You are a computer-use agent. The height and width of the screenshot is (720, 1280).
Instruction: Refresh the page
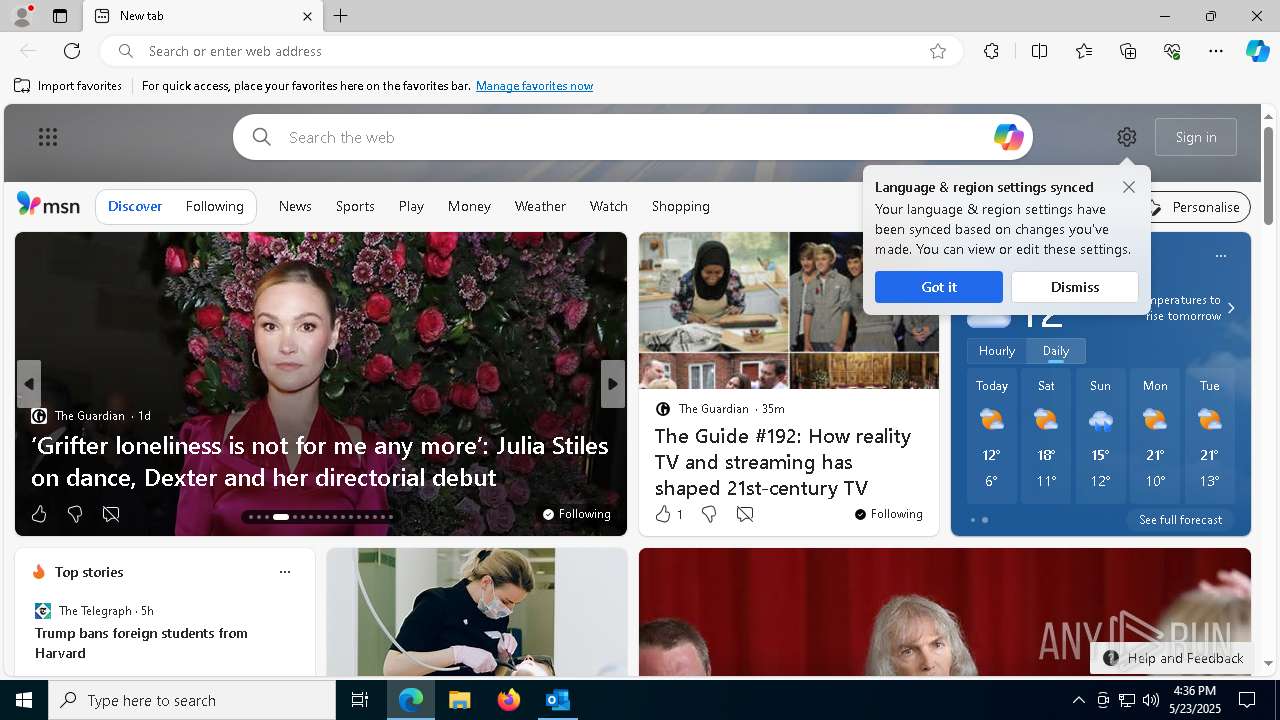pyautogui.click(x=72, y=51)
